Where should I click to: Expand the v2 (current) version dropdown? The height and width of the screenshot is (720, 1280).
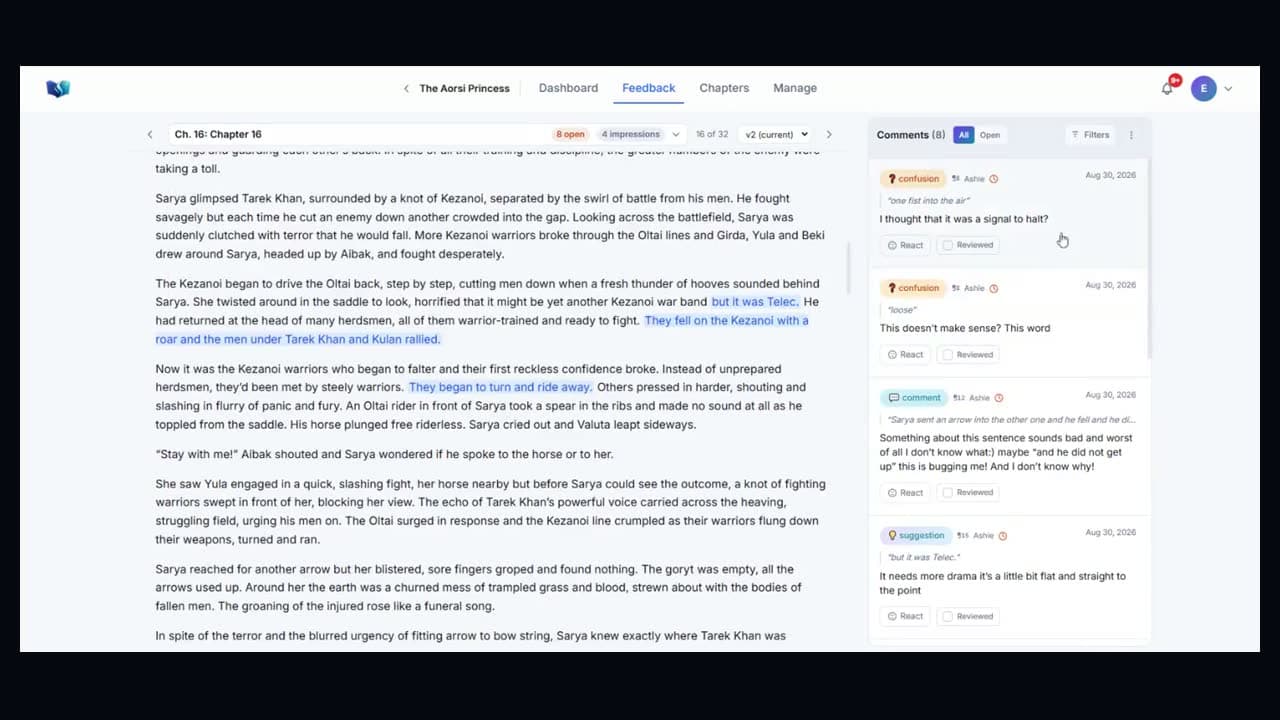(777, 134)
